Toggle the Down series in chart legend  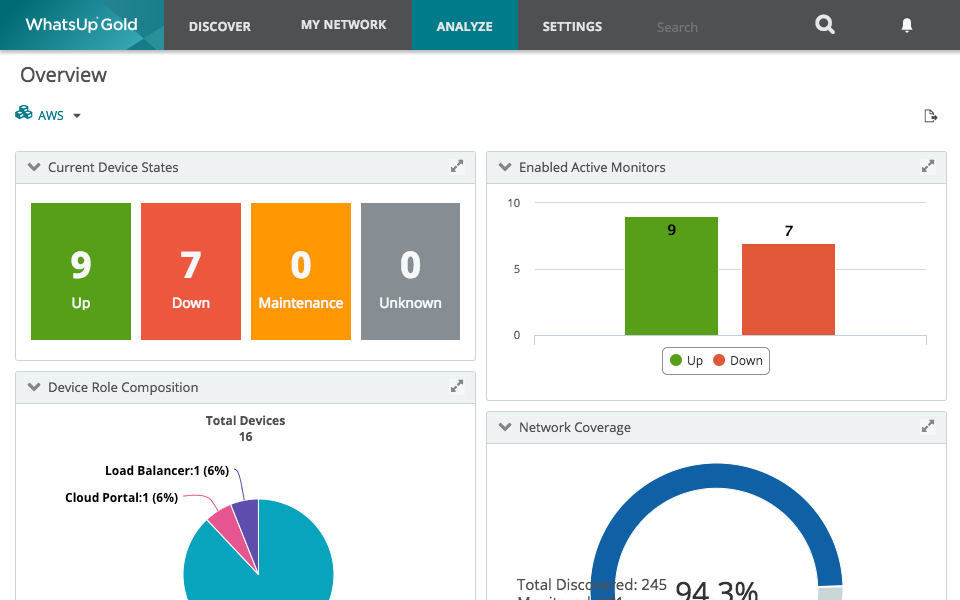pyautogui.click(x=738, y=361)
